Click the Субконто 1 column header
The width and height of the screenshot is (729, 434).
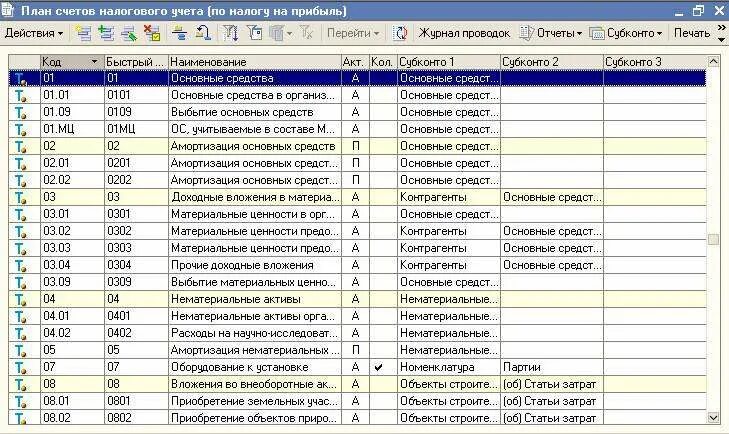coord(449,61)
